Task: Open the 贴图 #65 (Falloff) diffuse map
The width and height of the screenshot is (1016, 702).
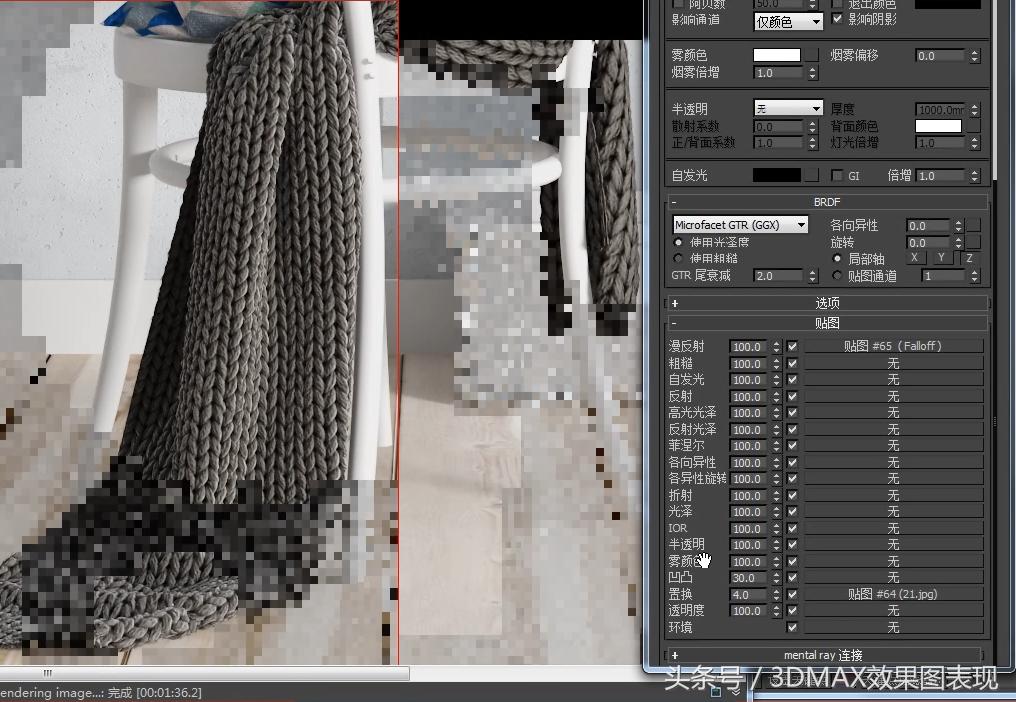Action: [x=894, y=347]
